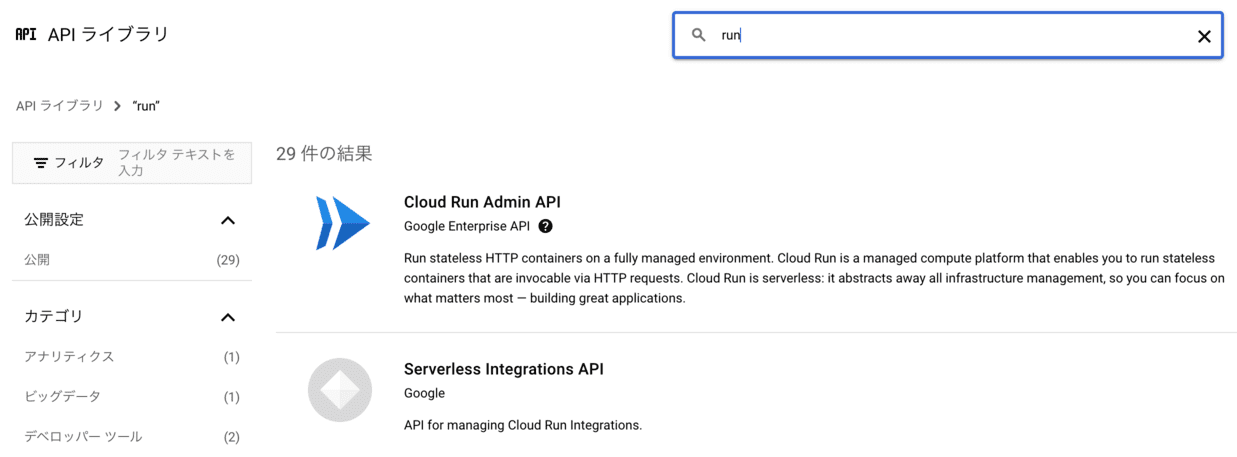Click the Serverless Integrations API logo
This screenshot has width=1237, height=457.
[x=340, y=390]
